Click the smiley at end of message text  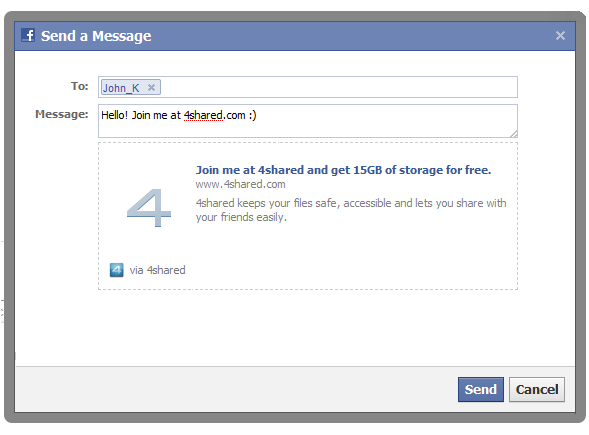[252, 115]
